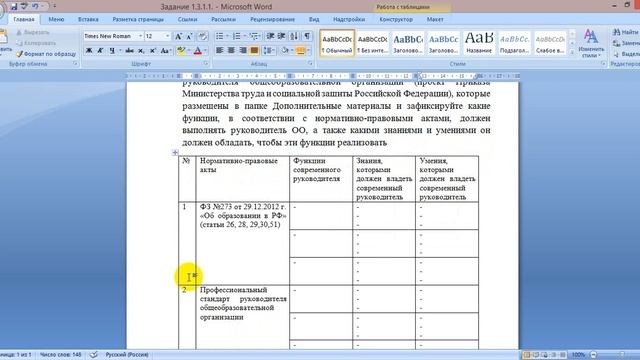Open font color dropdown arrow
Image resolution: width=640 pixels, height=360 pixels.
(x=205, y=51)
